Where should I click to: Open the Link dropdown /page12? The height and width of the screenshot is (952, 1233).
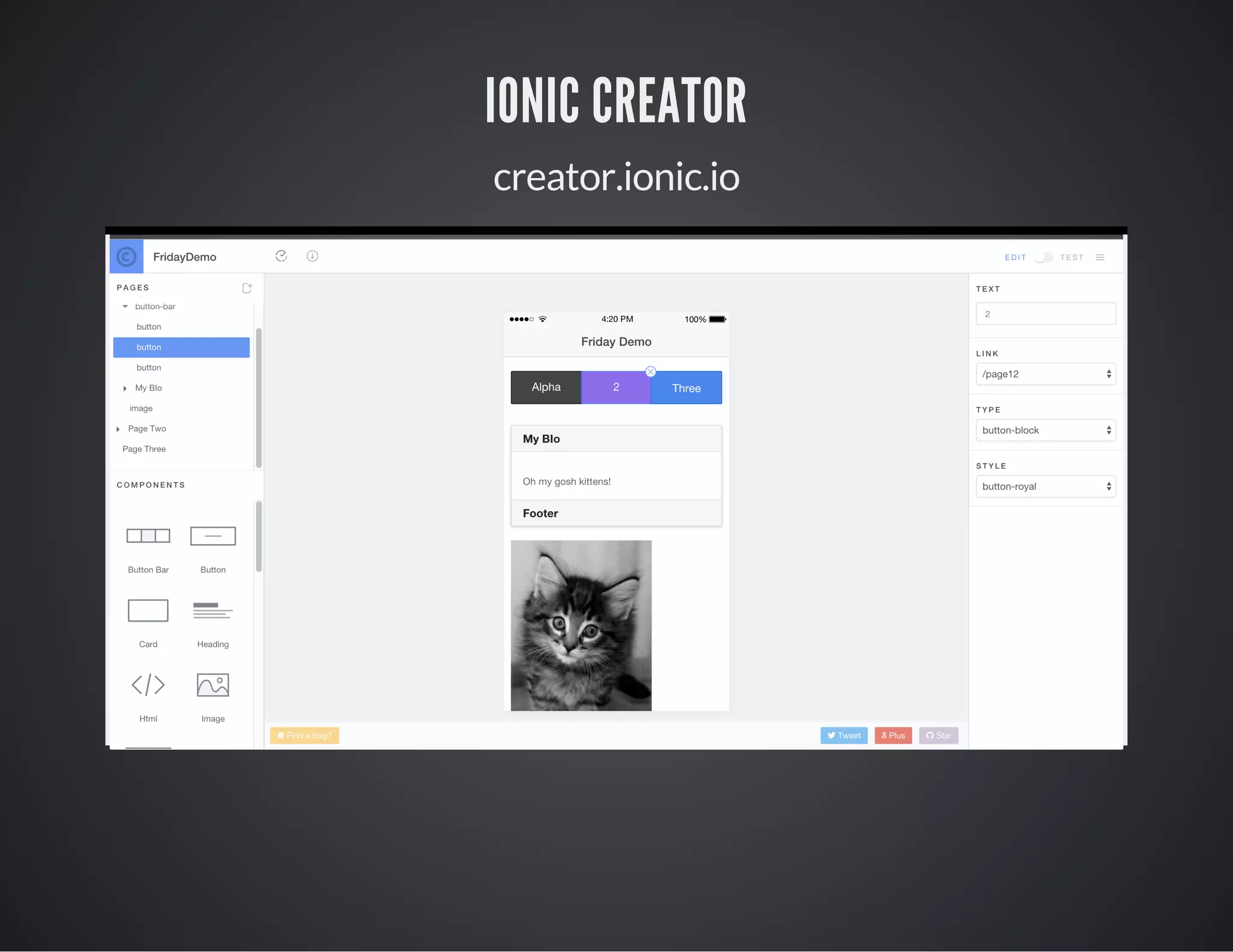[1046, 374]
